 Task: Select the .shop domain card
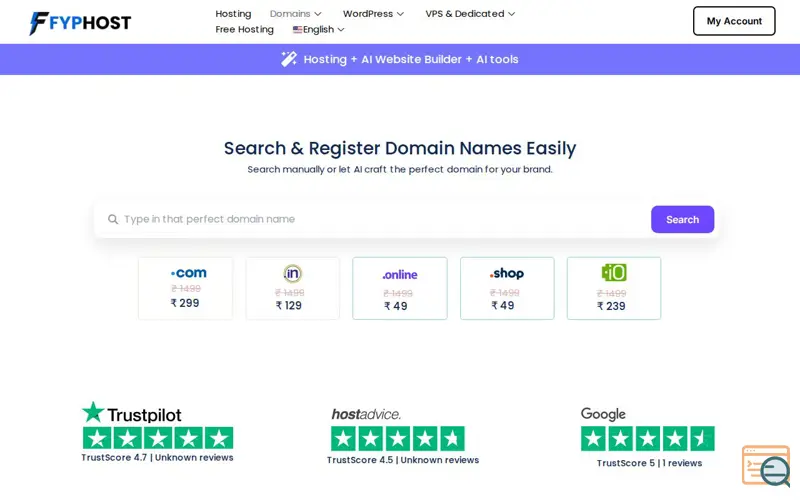(x=507, y=288)
